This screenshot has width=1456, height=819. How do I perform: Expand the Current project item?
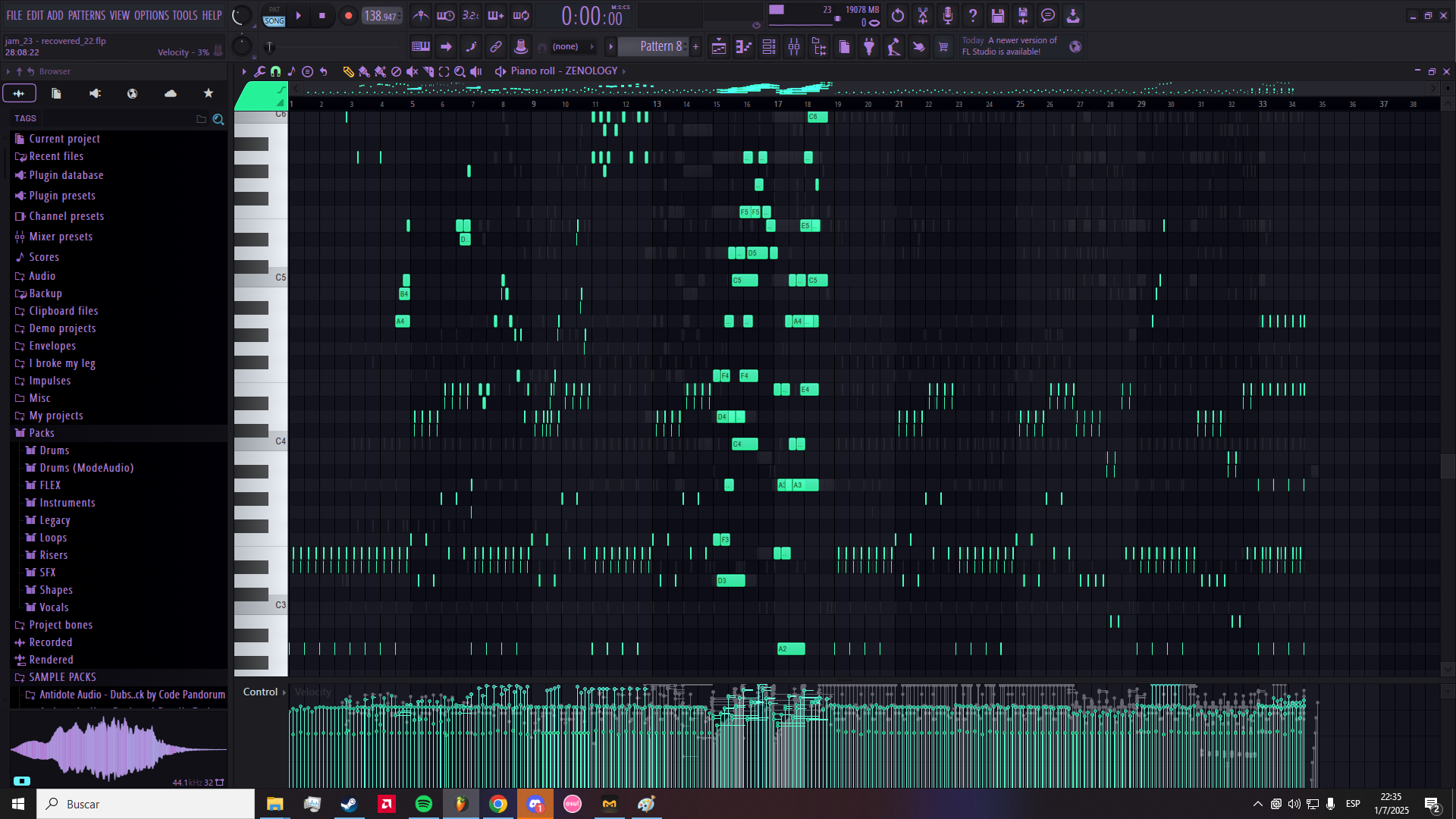64,139
